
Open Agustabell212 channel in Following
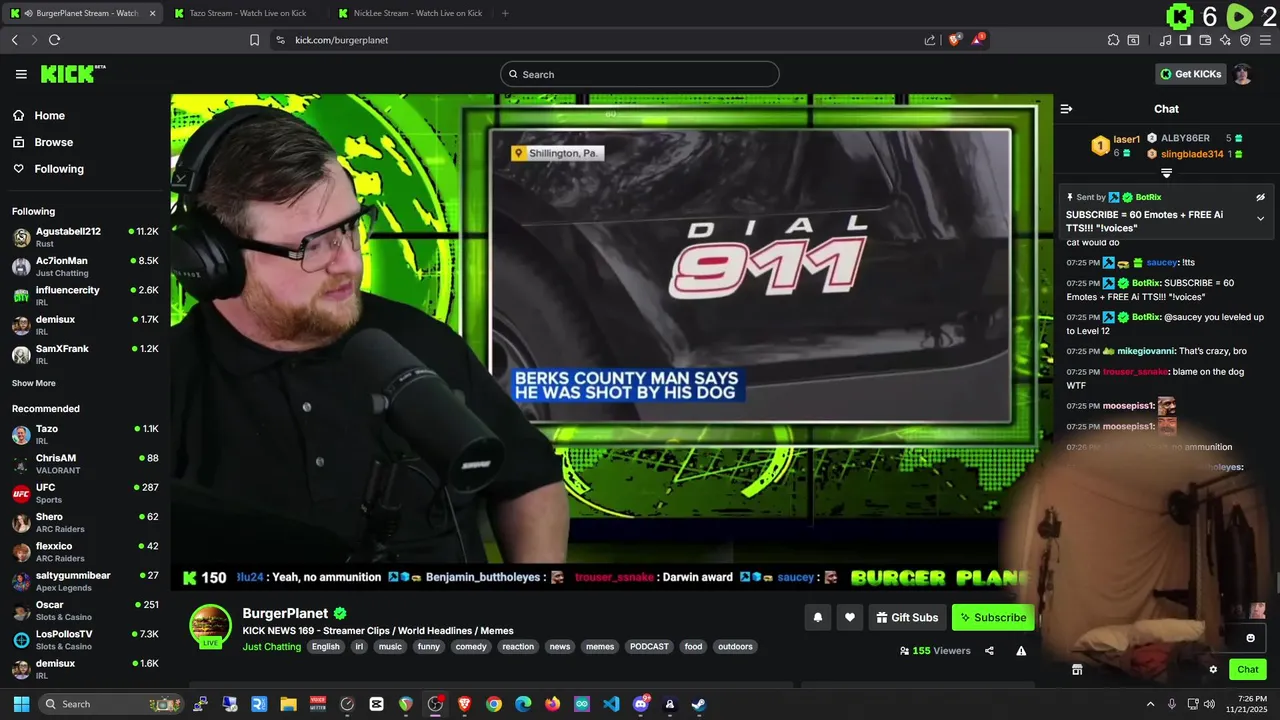pyautogui.click(x=85, y=237)
